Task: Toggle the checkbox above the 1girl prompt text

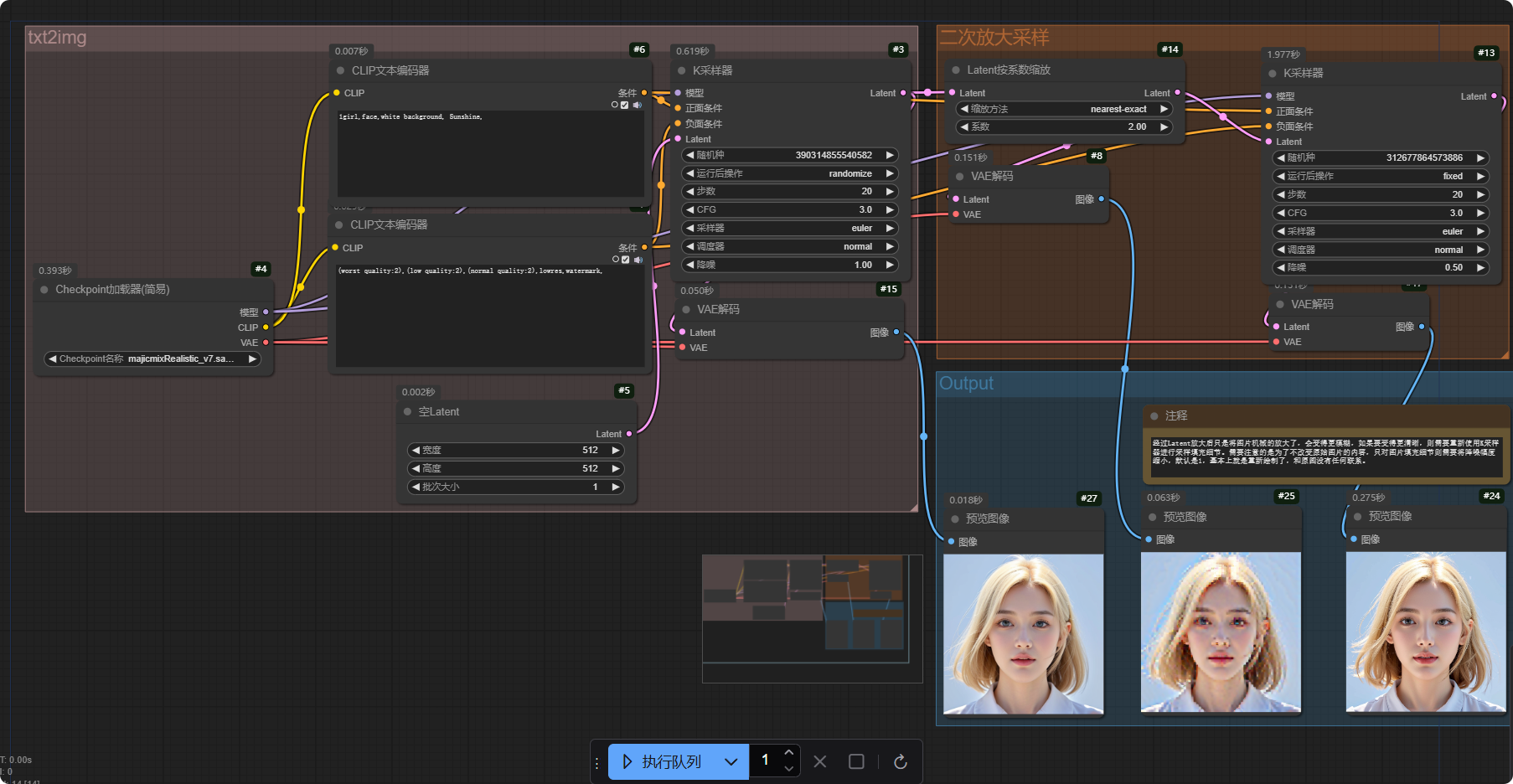Action: tap(625, 105)
